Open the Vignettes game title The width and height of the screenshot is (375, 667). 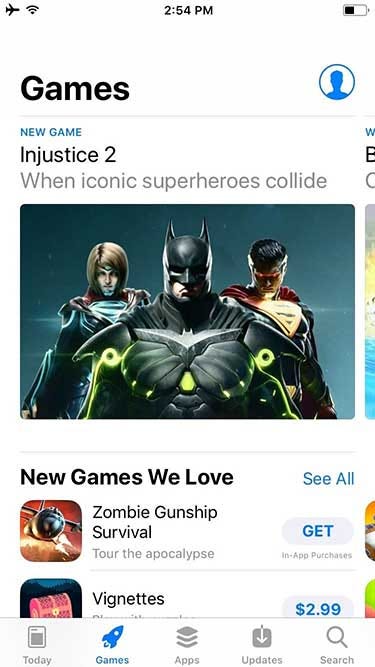click(128, 599)
